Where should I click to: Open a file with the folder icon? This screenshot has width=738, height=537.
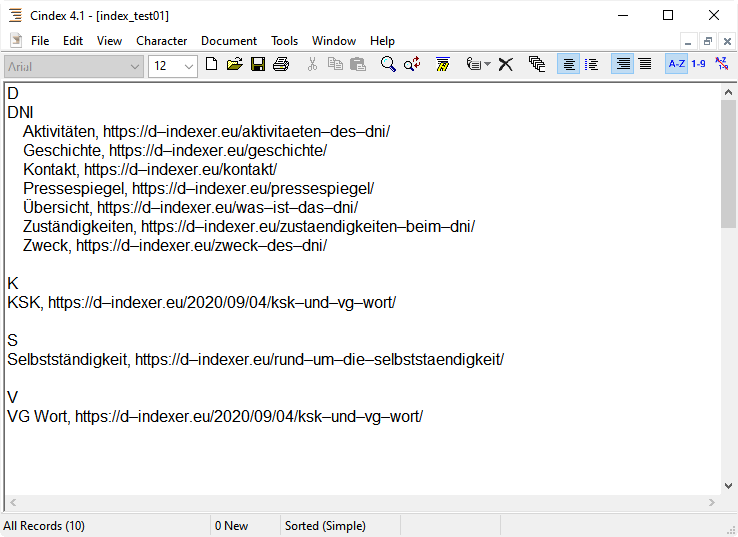coord(235,65)
